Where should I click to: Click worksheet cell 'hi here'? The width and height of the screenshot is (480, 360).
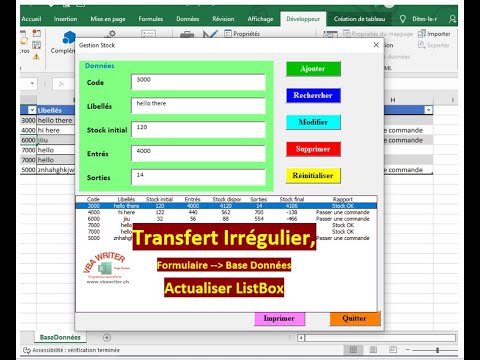point(56,130)
